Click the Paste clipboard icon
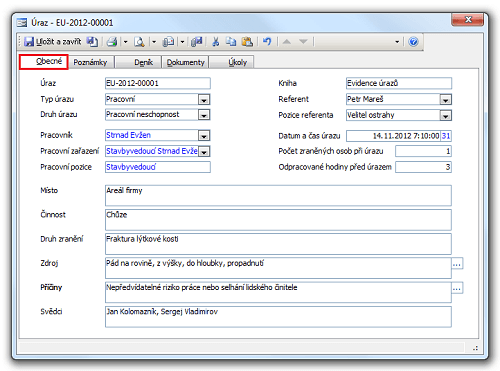500x371 pixels. [x=247, y=42]
